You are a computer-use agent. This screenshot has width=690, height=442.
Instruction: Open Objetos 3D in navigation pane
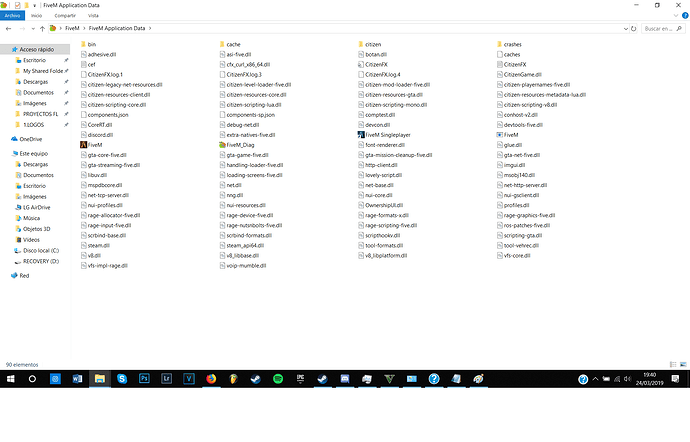pos(36,229)
